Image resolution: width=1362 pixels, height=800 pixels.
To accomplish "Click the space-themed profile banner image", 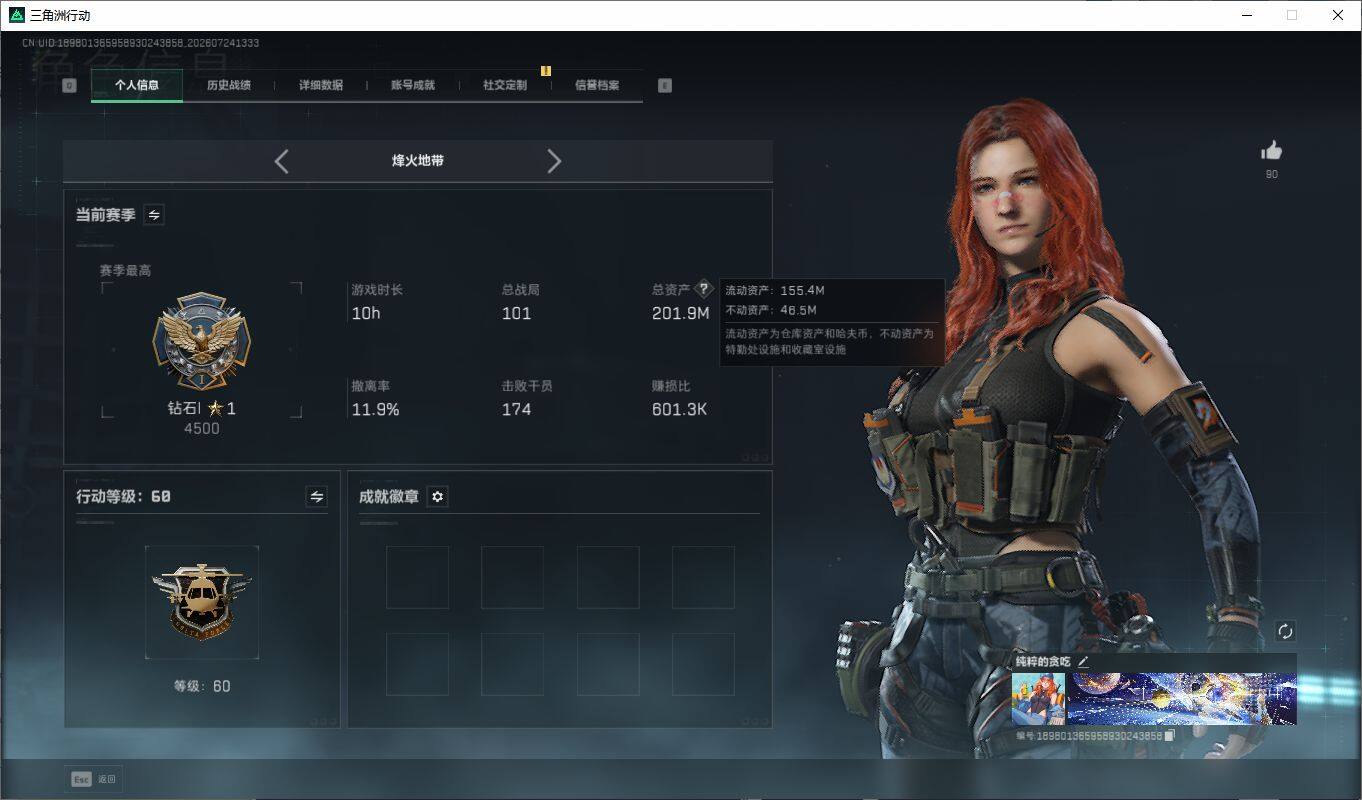I will [x=1182, y=698].
